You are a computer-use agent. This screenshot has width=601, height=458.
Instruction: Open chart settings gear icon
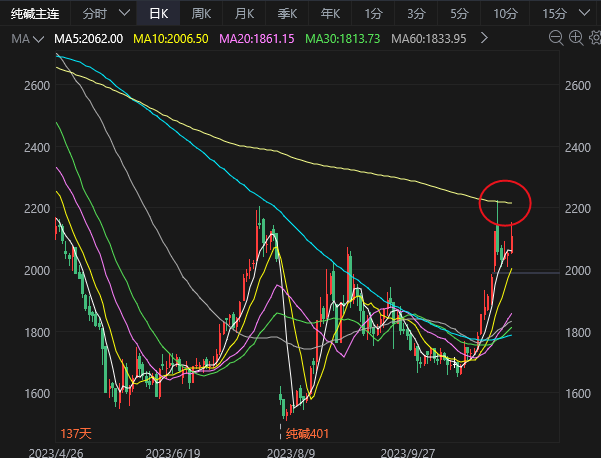tap(592, 38)
